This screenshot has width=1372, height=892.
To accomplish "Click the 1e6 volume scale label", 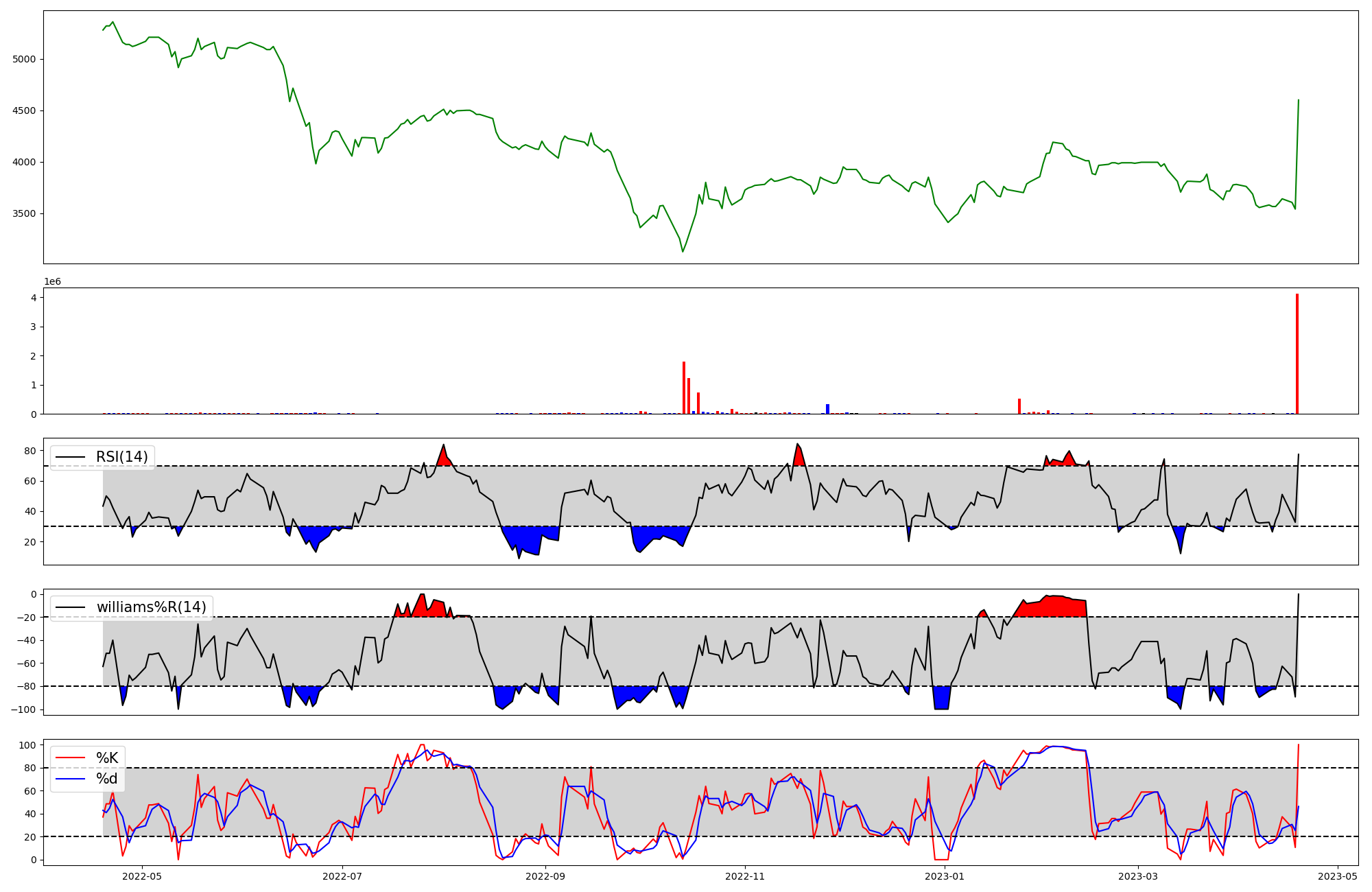I will 53,282.
